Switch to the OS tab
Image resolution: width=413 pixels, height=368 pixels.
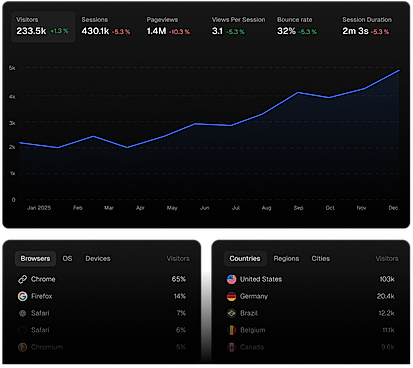pyautogui.click(x=67, y=259)
